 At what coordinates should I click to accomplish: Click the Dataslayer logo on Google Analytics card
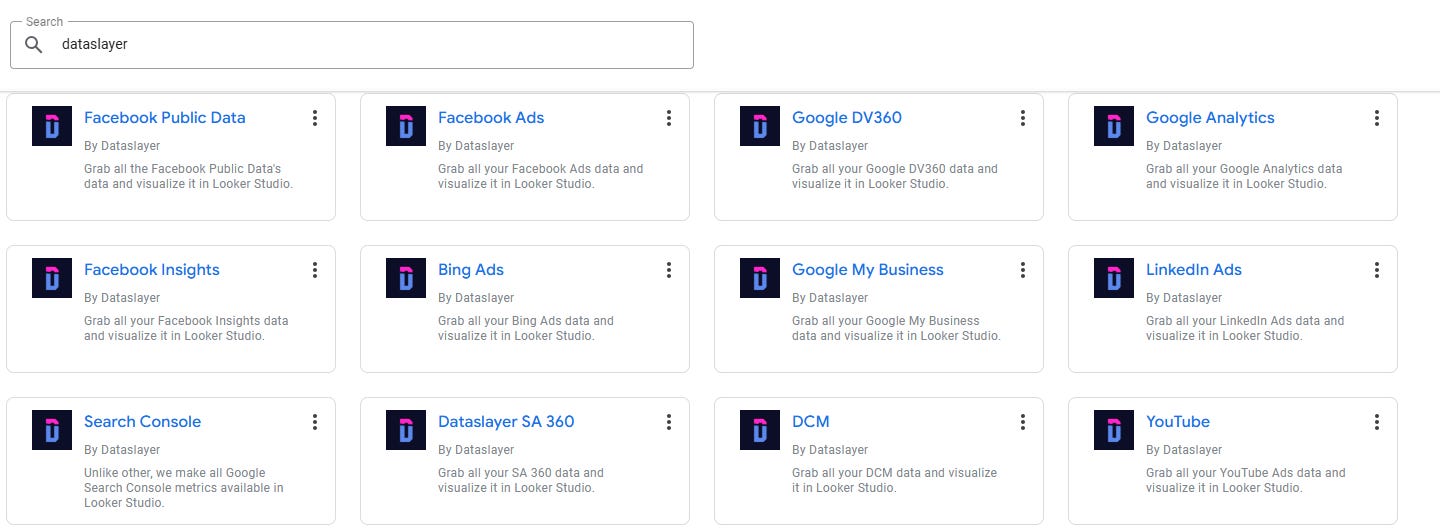tap(1114, 126)
